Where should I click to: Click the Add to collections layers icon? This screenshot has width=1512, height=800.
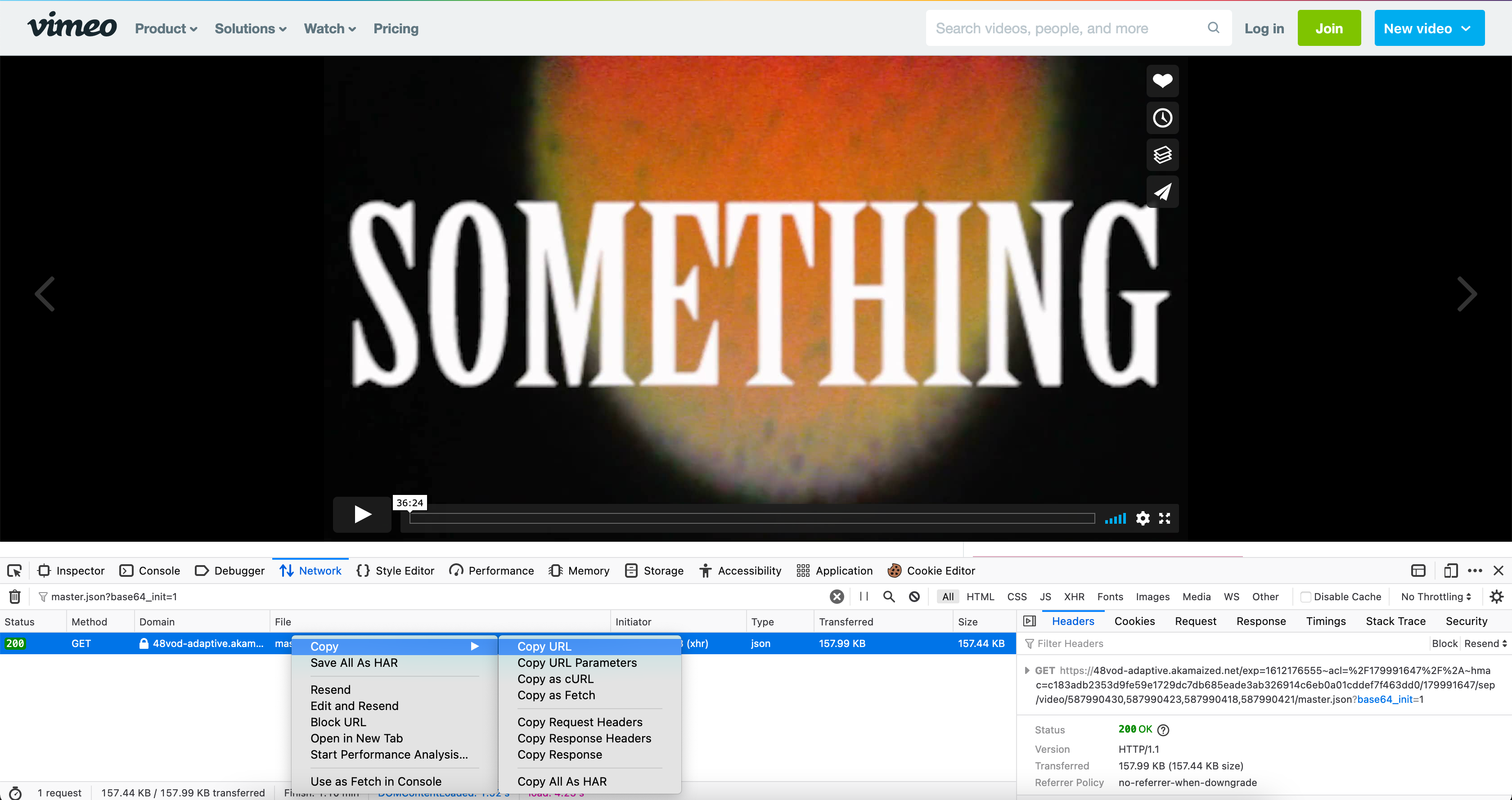(x=1162, y=155)
